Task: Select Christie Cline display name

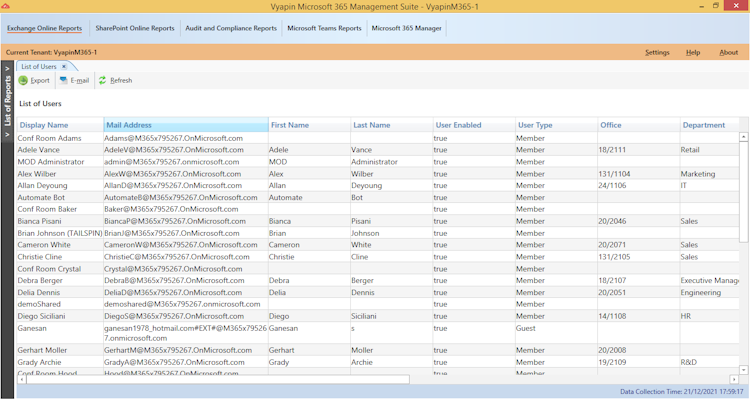Action: 40,256
